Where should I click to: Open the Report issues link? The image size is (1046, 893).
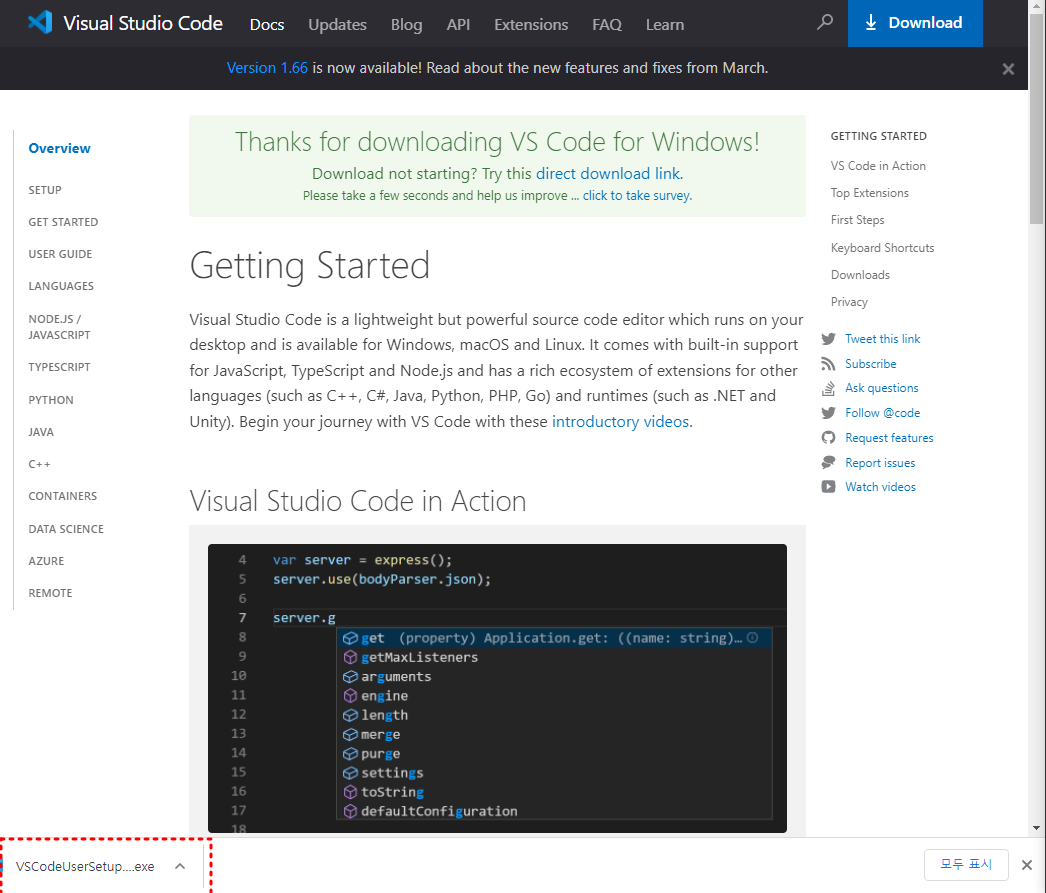point(880,463)
